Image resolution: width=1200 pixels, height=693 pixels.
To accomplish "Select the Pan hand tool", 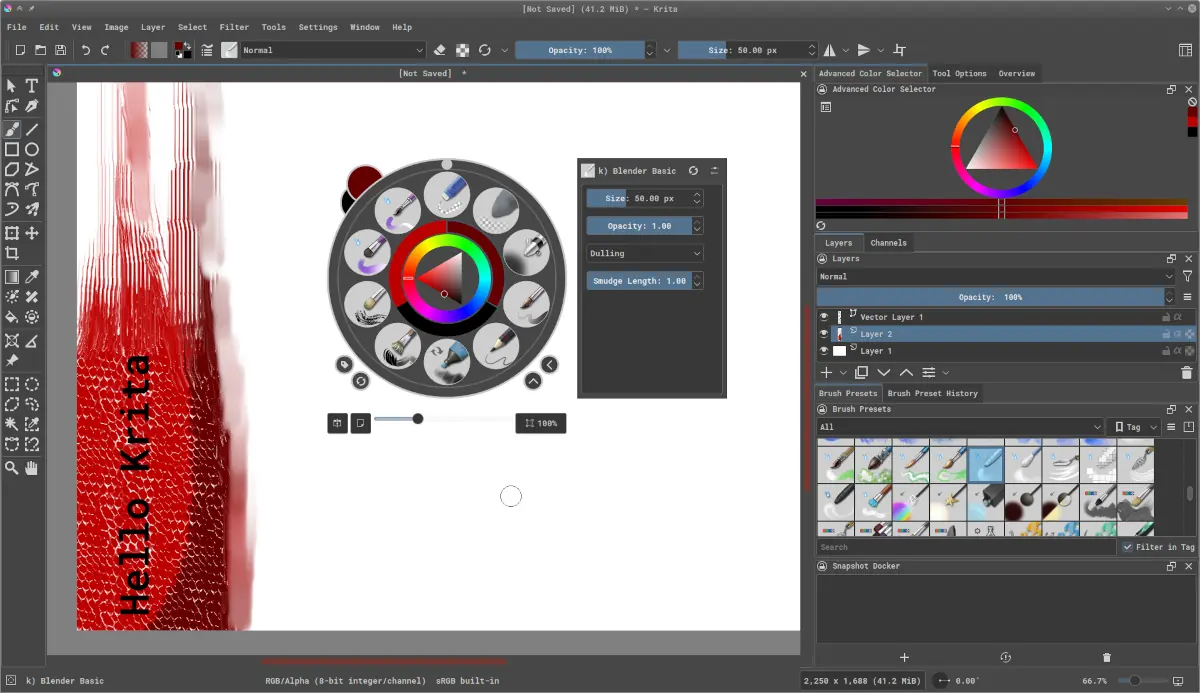I will pyautogui.click(x=32, y=467).
